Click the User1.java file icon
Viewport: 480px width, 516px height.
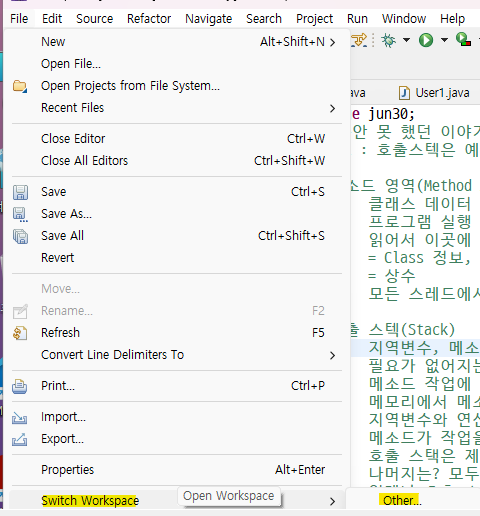coord(404,93)
